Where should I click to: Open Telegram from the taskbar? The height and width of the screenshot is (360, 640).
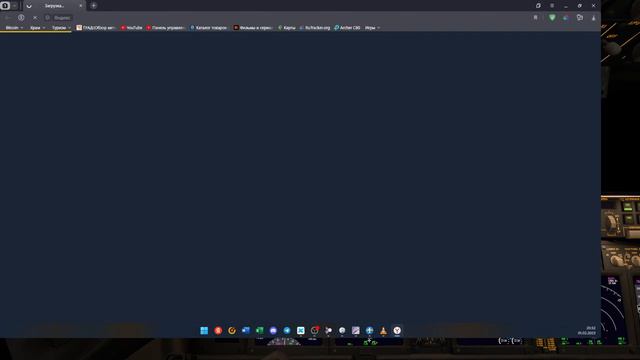(287, 331)
